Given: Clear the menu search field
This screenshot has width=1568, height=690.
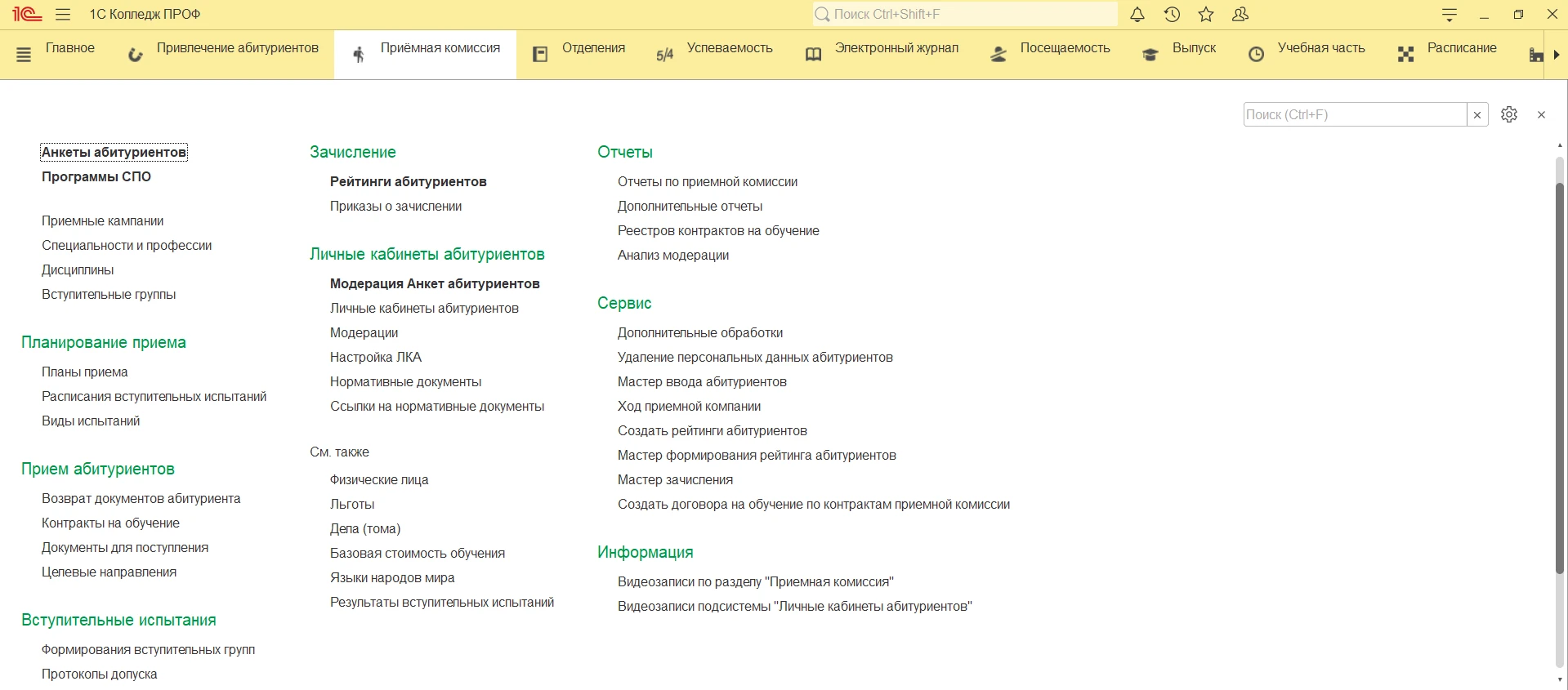Looking at the screenshot, I should (x=1477, y=114).
